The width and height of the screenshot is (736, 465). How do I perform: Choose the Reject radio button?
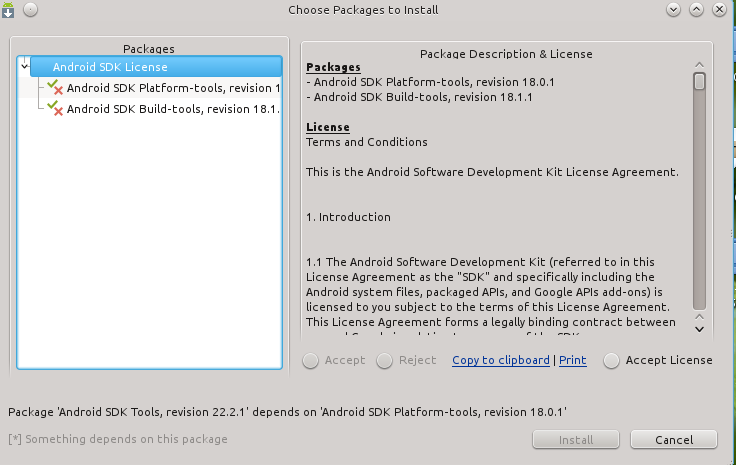(384, 361)
